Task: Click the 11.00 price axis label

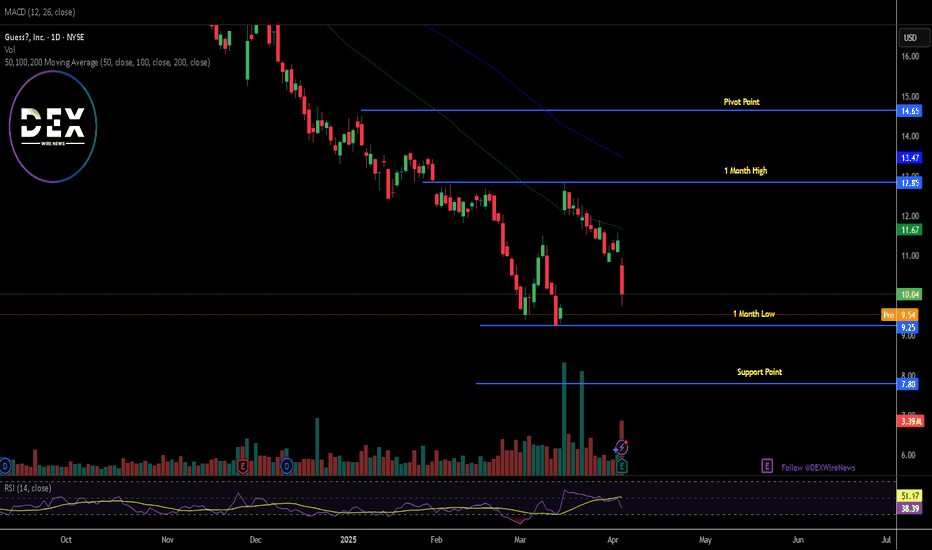Action: coord(910,256)
